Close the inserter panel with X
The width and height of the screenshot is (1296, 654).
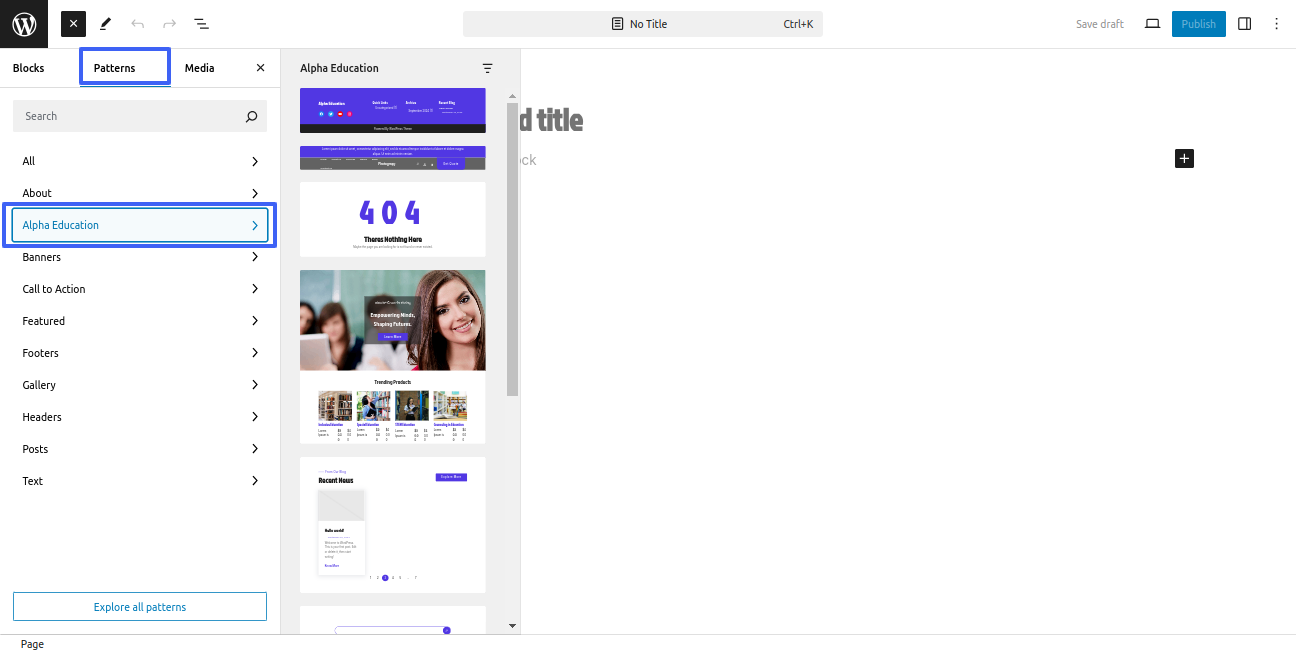(x=261, y=68)
